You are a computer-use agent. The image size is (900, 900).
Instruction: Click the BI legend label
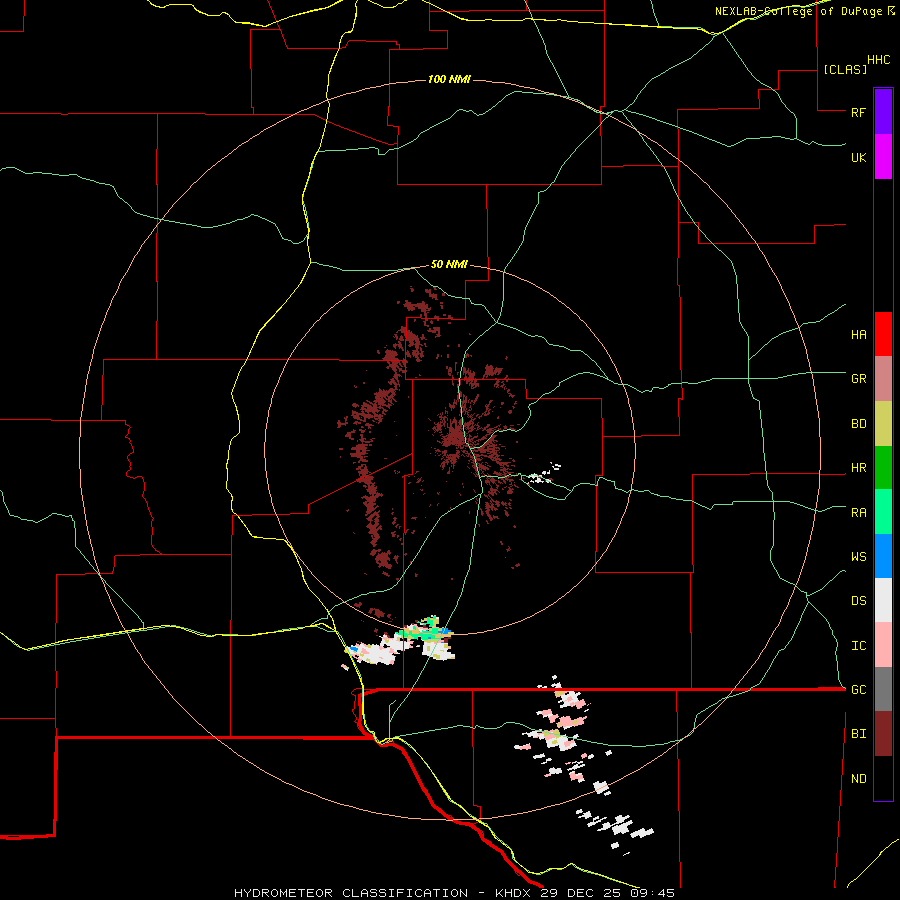click(858, 734)
